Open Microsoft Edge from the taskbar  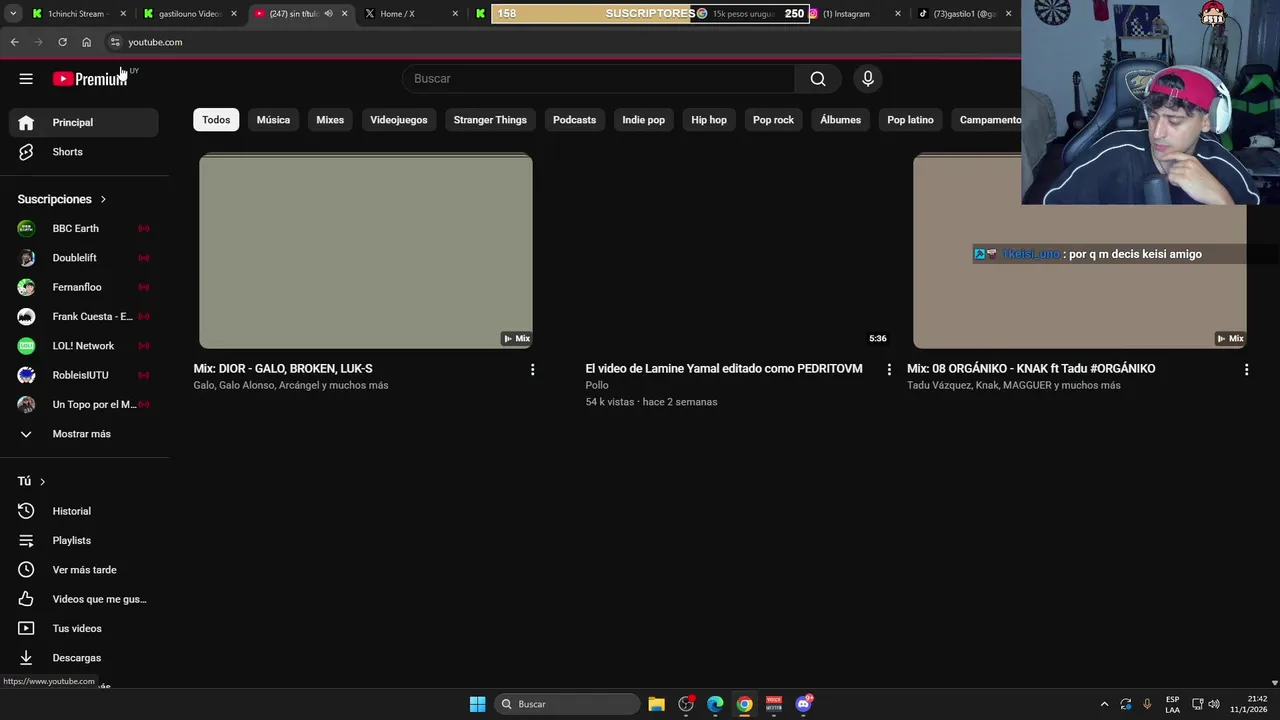click(715, 704)
